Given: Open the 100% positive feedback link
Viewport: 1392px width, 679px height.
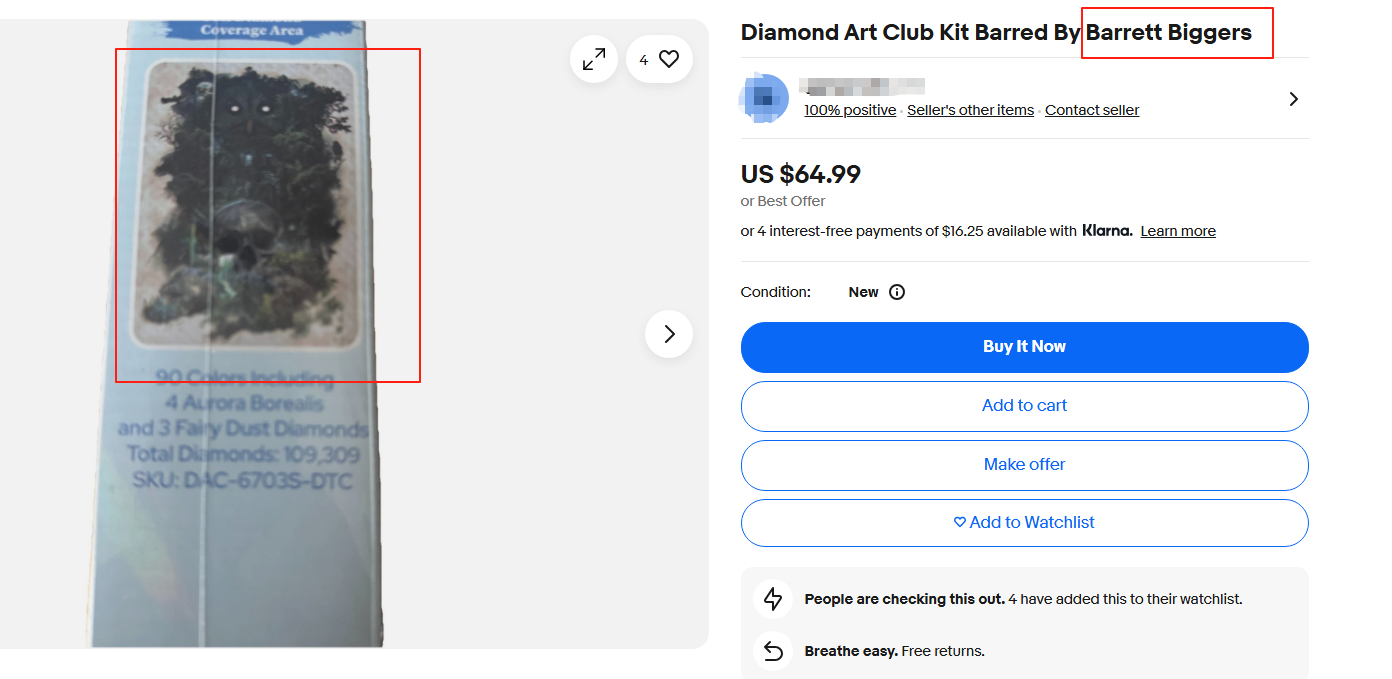Looking at the screenshot, I should pos(850,110).
